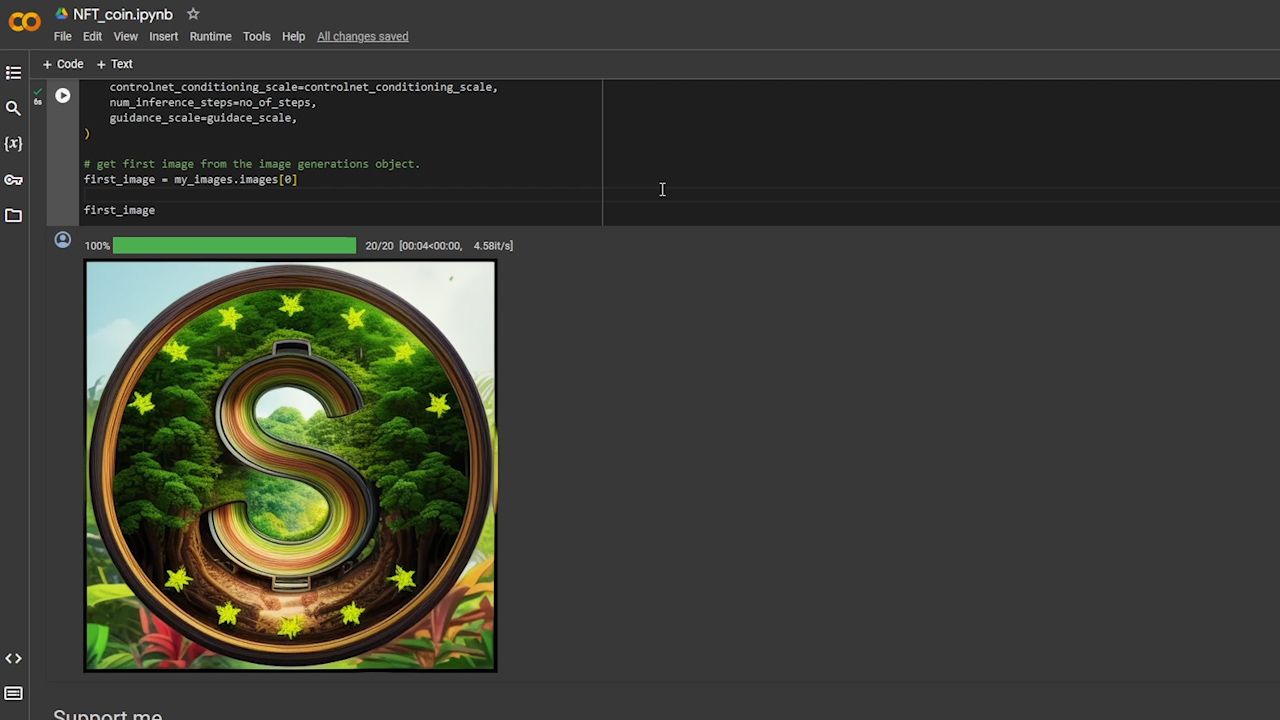The width and height of the screenshot is (1280, 720).
Task: Open the Terminal panel icon
Action: coord(13,694)
